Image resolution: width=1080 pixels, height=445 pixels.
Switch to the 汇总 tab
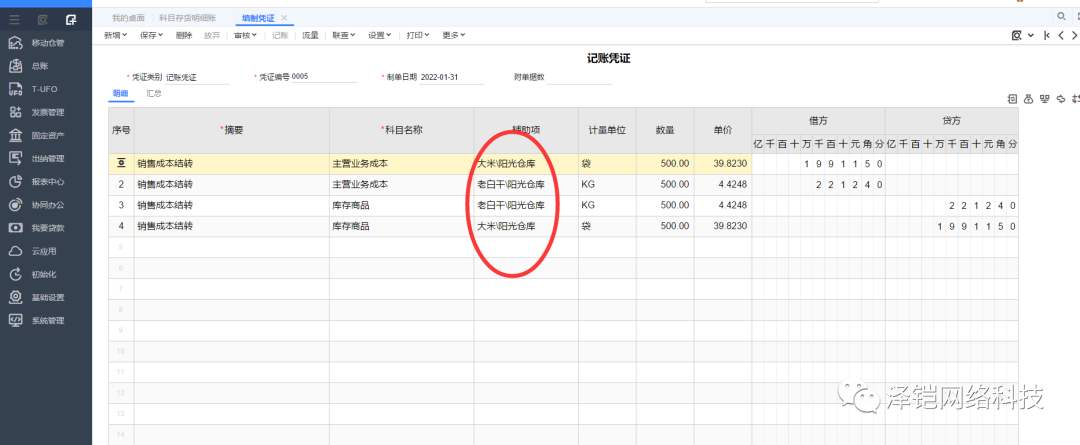coord(154,93)
